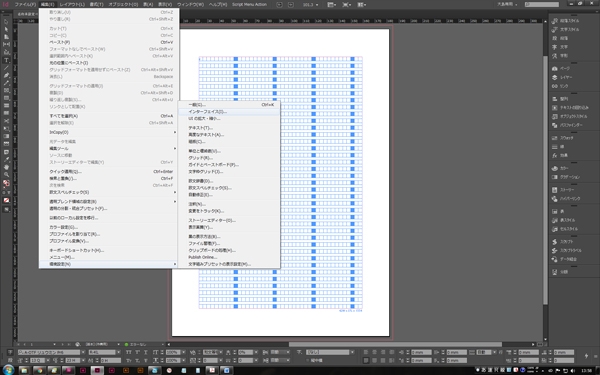Select the Pen tool in the toolbox
600x375 pixels.
pos(6,75)
